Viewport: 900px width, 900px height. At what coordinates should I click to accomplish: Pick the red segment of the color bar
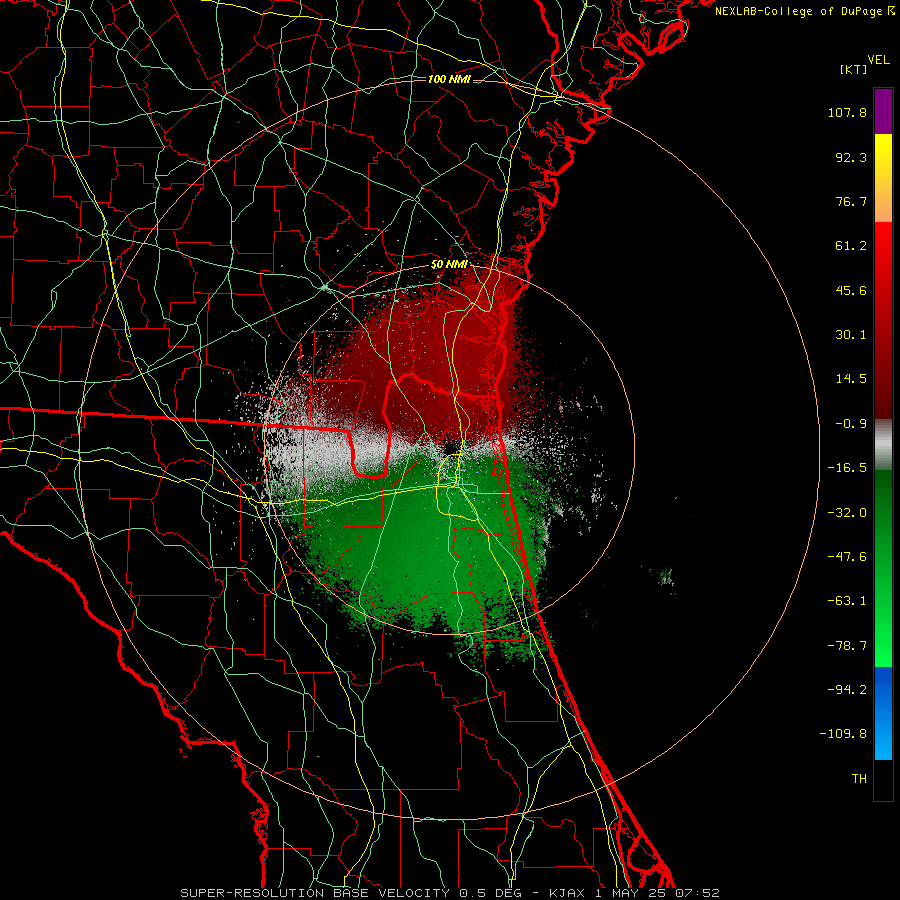tap(883, 320)
